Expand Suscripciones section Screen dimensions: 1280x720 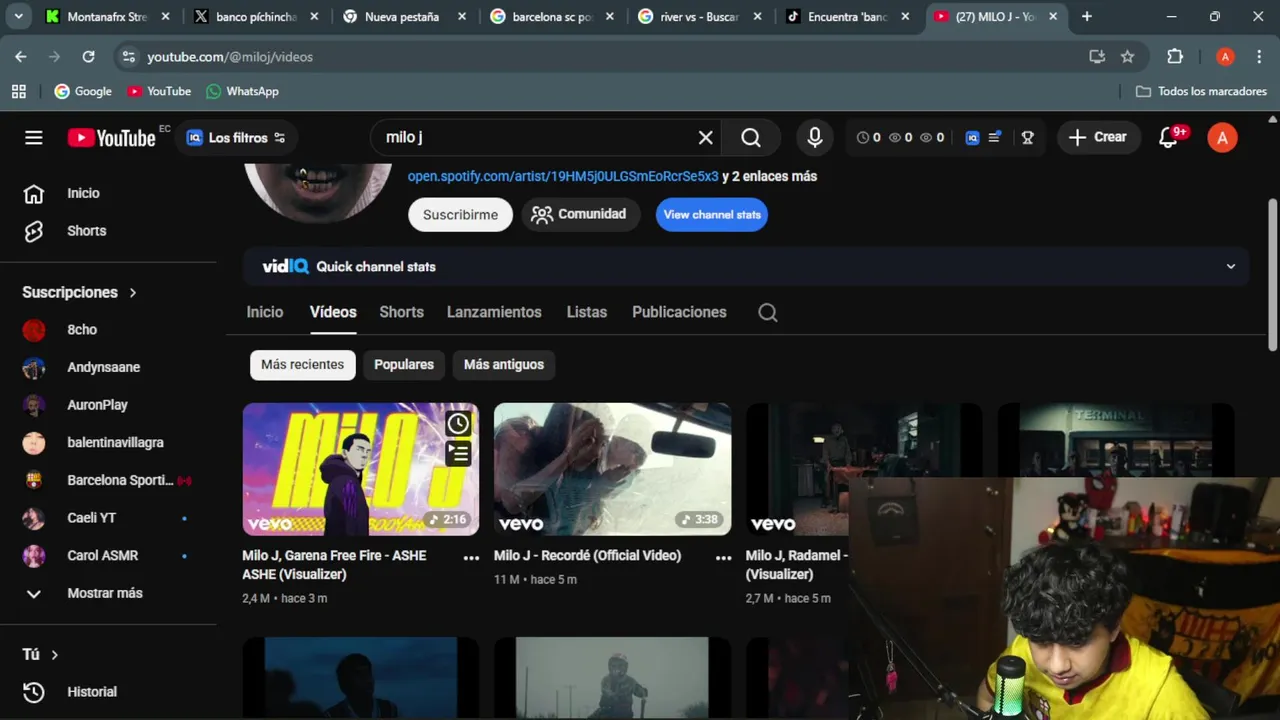coord(80,293)
